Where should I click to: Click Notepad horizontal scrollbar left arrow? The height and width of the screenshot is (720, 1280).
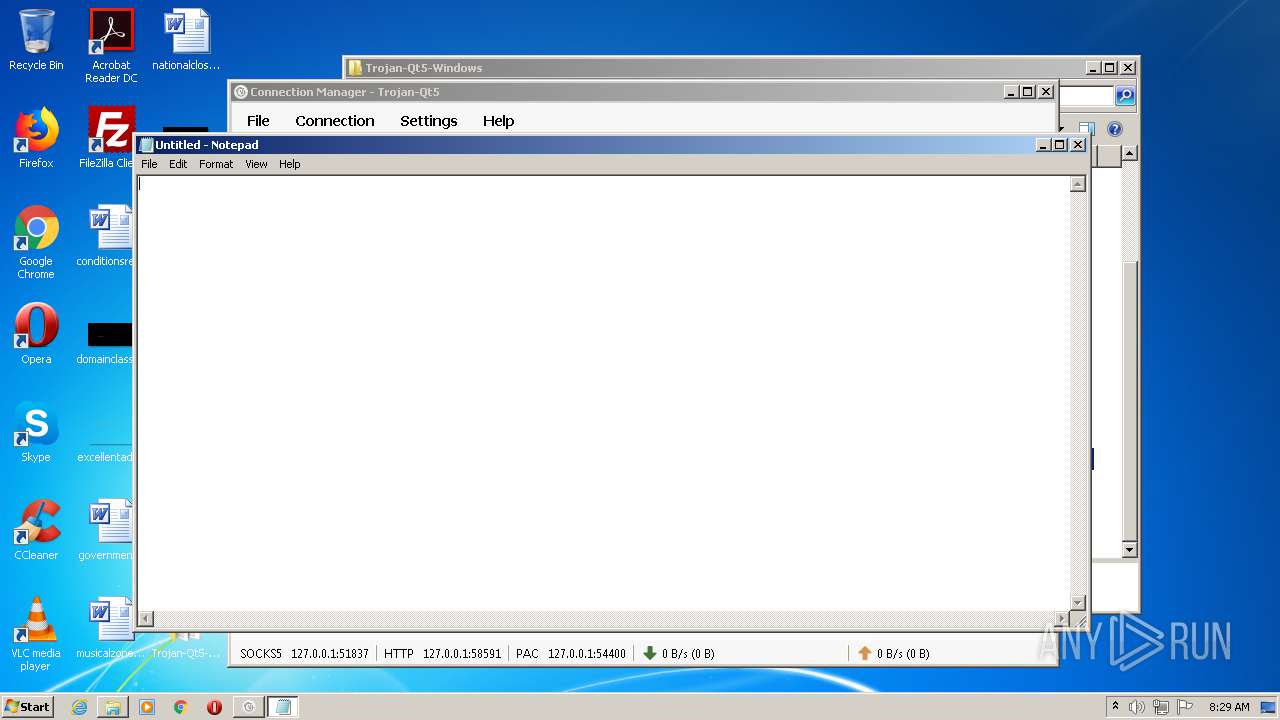(145, 619)
